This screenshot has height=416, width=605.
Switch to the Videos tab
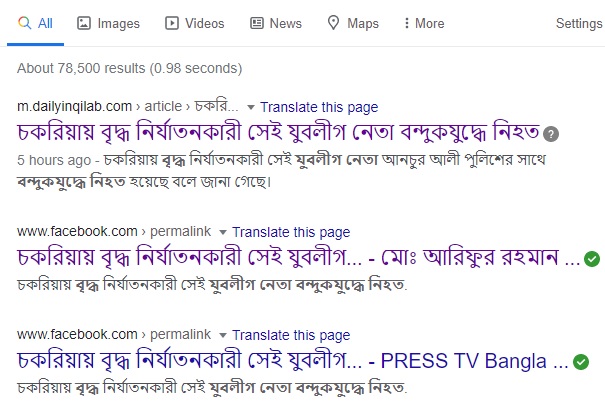(x=194, y=23)
